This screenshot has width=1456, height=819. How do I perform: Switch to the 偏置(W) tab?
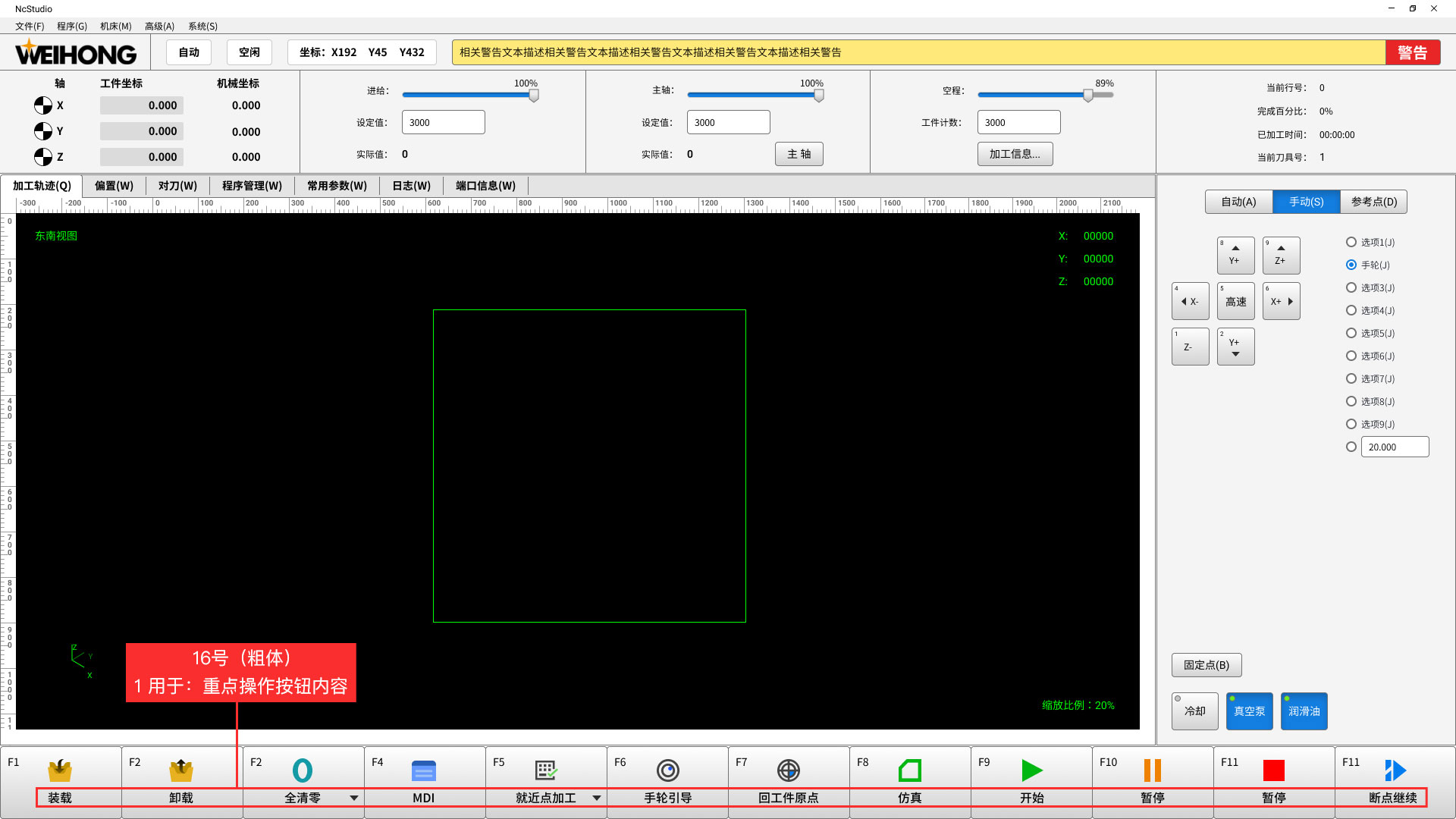(114, 186)
